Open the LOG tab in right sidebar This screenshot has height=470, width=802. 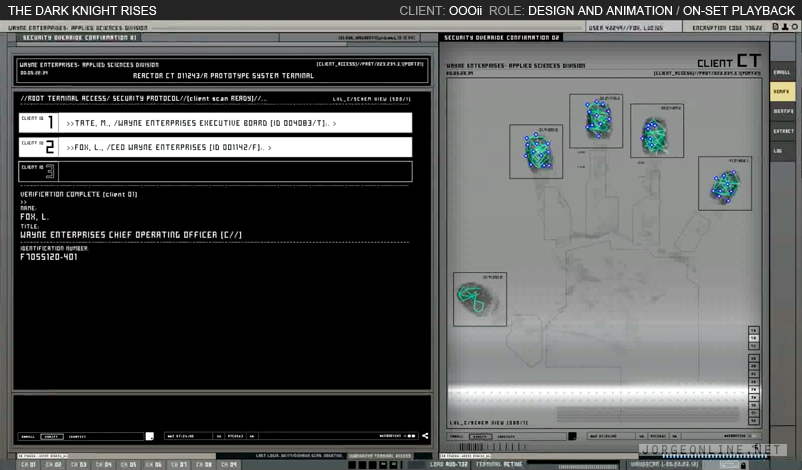(x=782, y=151)
